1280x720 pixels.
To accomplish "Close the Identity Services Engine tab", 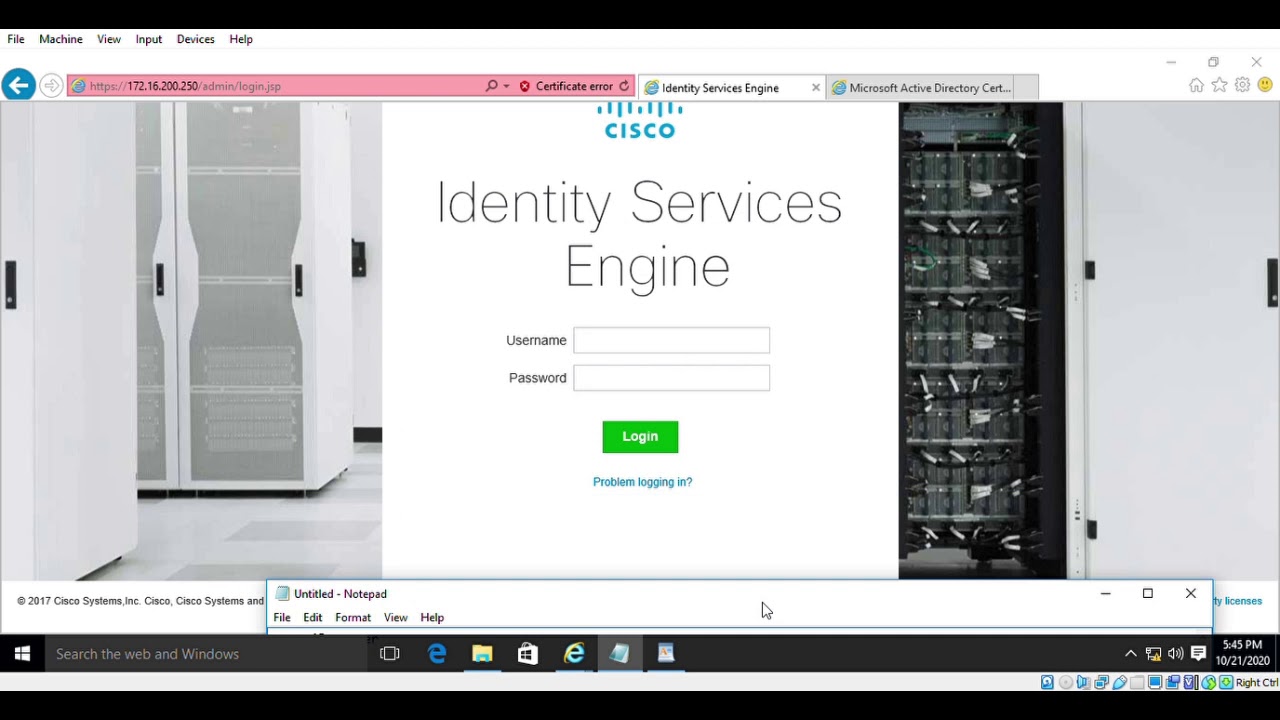I will coord(815,88).
